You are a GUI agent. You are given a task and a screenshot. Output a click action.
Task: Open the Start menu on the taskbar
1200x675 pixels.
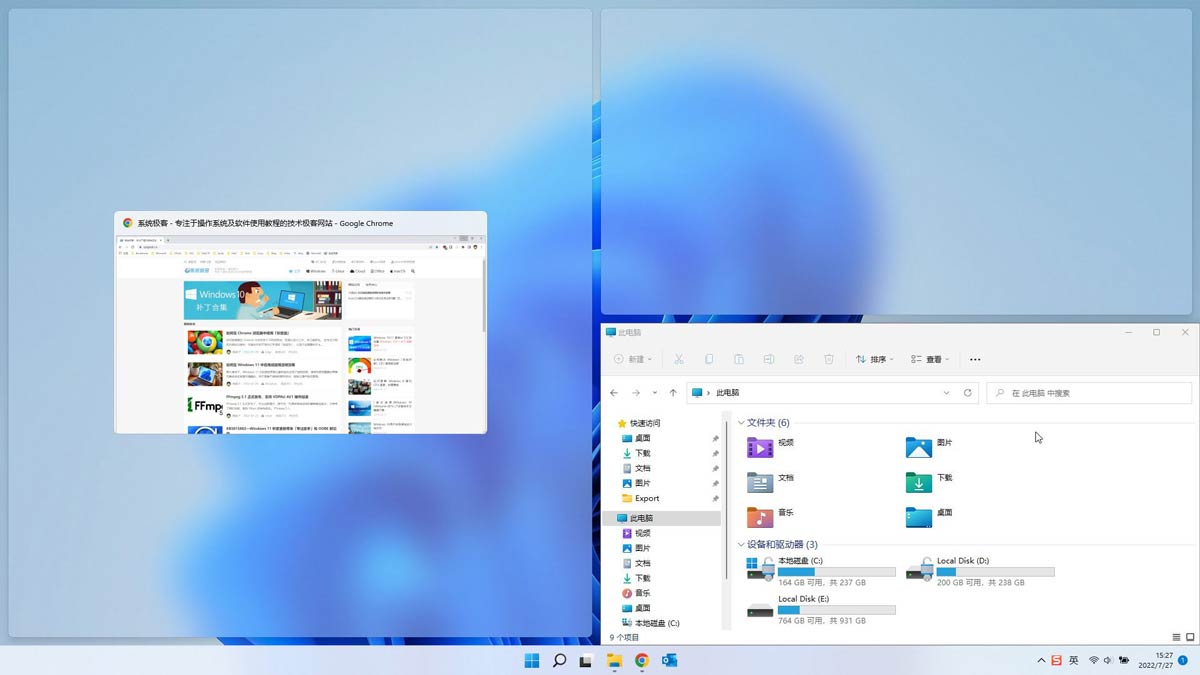532,661
